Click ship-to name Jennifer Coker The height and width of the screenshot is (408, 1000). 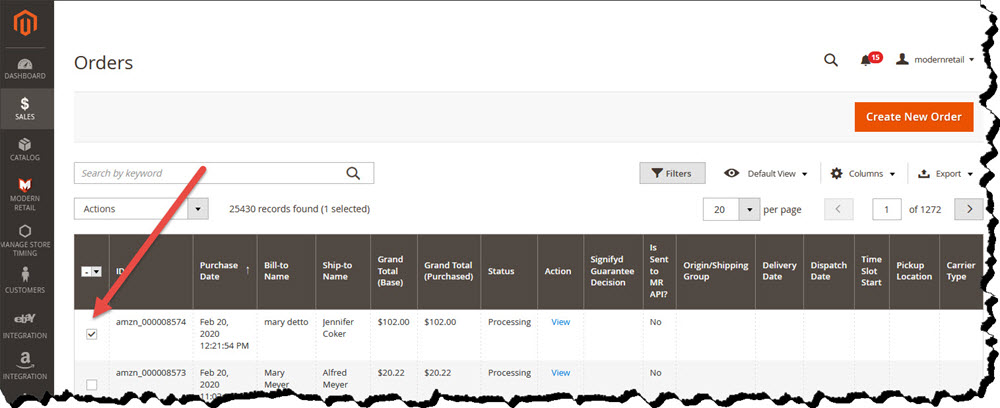(x=338, y=328)
